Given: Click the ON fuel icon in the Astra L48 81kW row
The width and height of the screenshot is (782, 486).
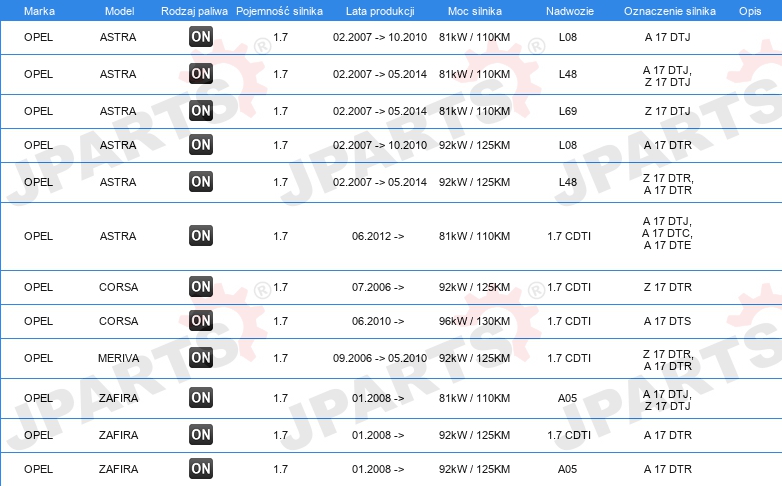Looking at the screenshot, I should coord(201,73).
